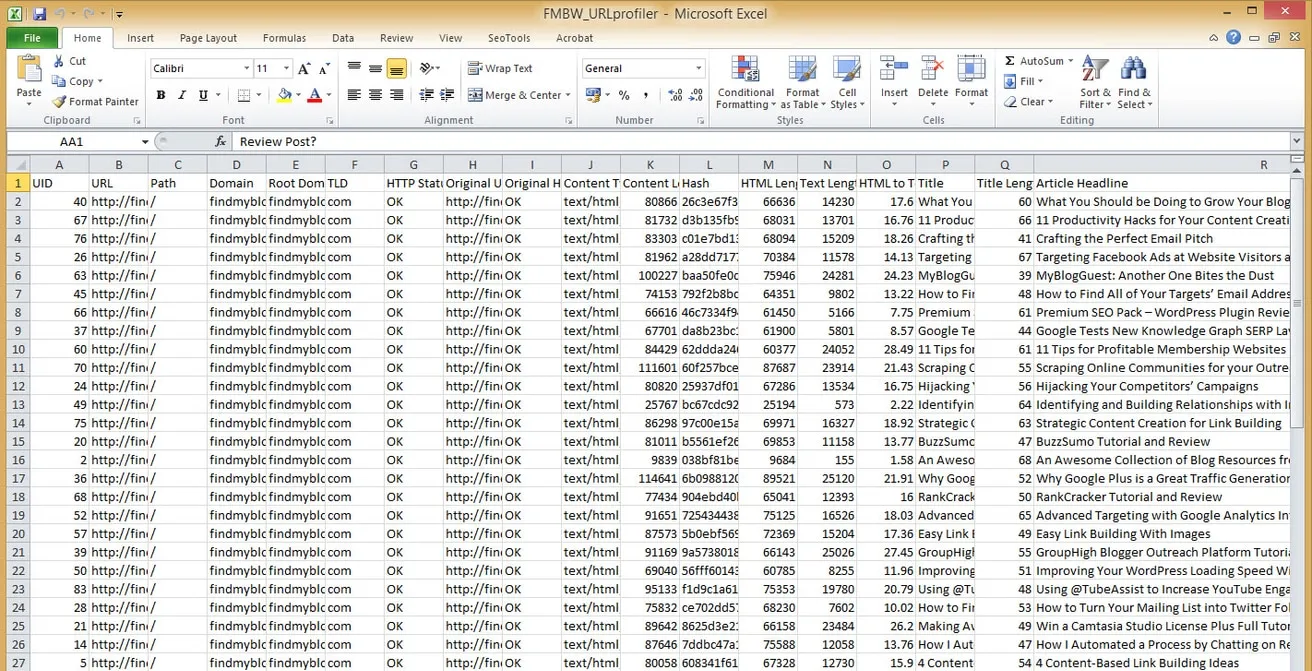Image resolution: width=1312 pixels, height=671 pixels.
Task: Toggle Align Text Left
Action: pyautogui.click(x=354, y=95)
